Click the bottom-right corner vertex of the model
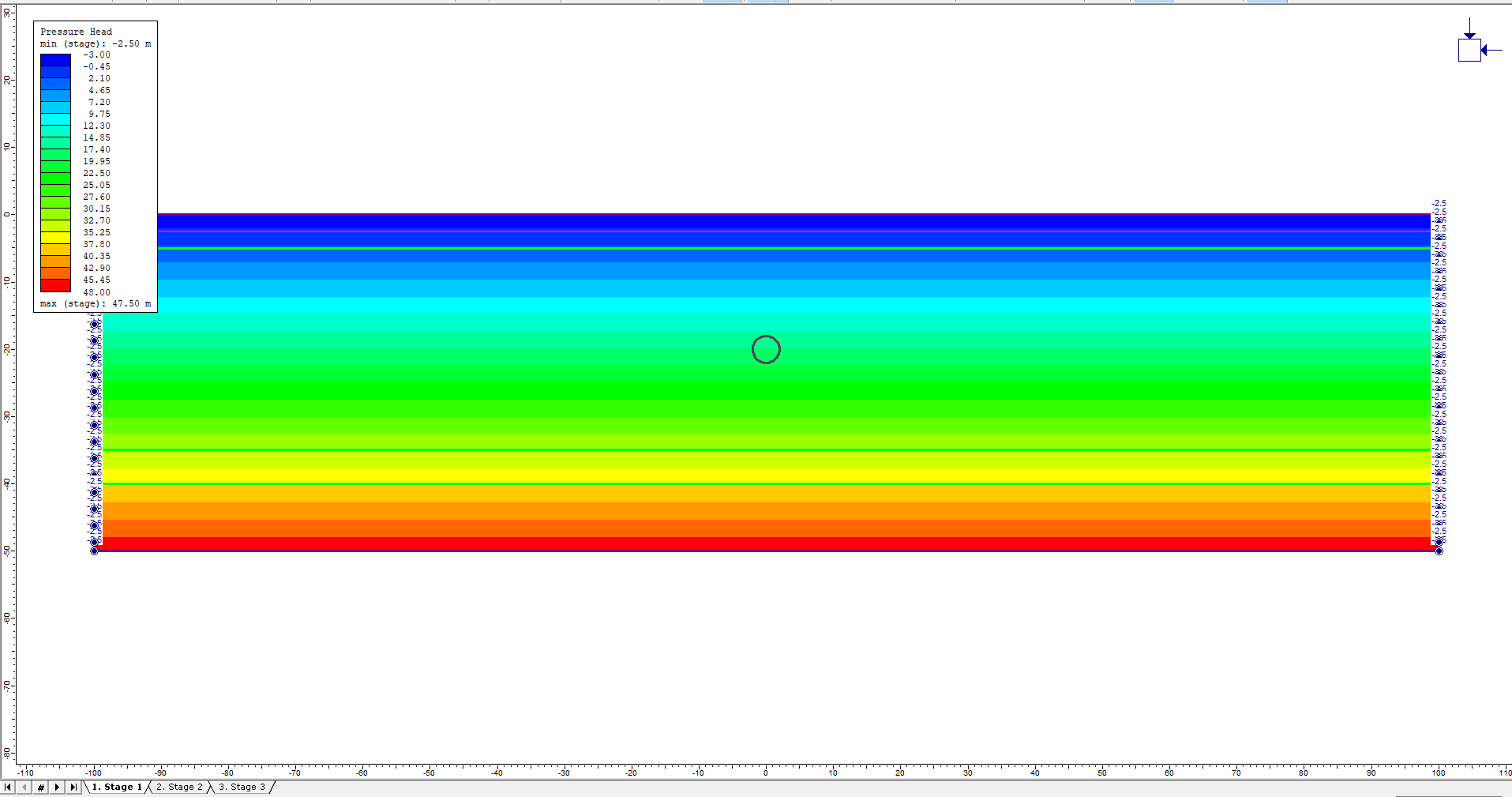Viewport: 1512px width, 797px height. [1439, 551]
